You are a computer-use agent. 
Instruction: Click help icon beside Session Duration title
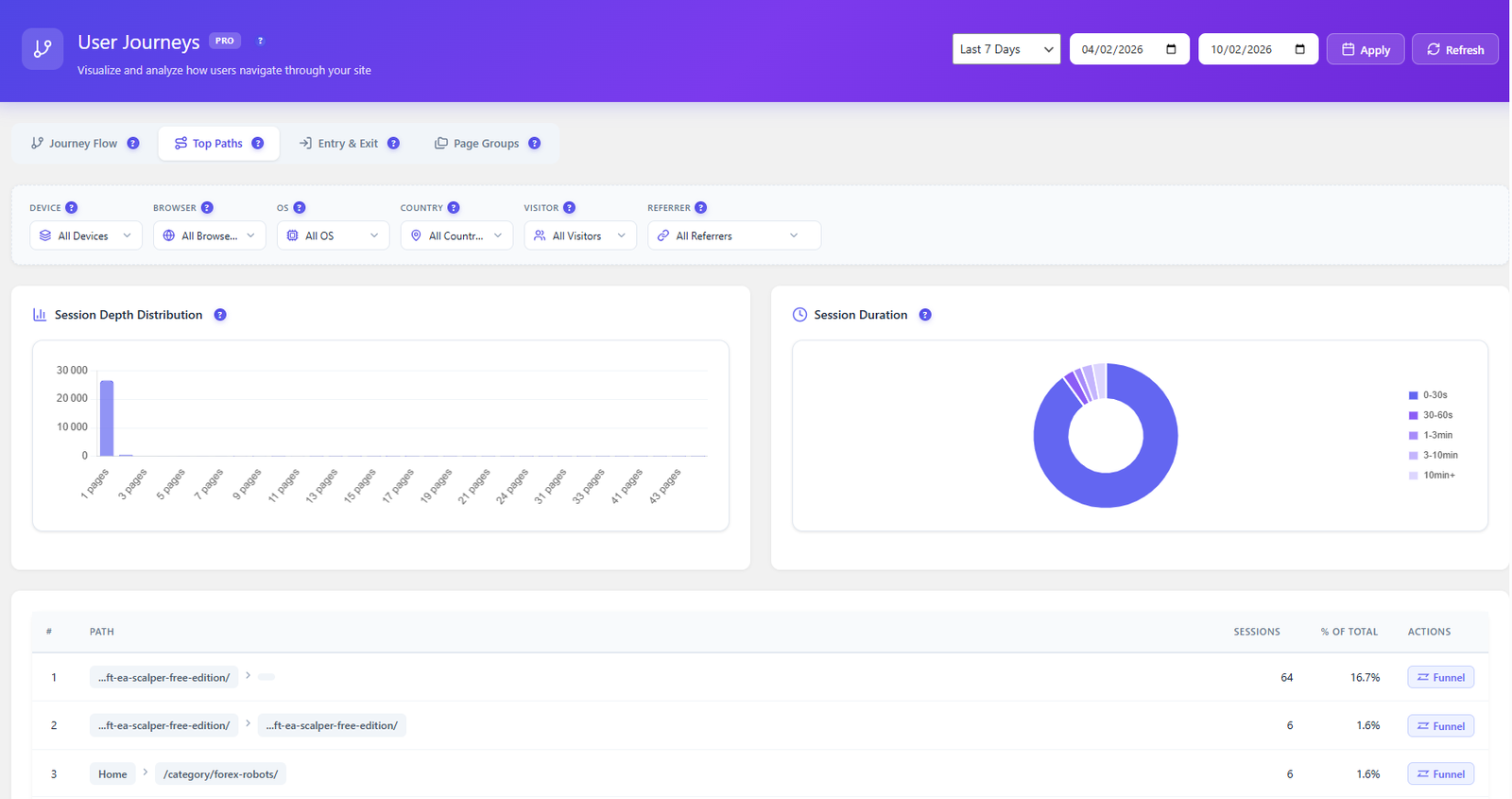pyautogui.click(x=925, y=315)
